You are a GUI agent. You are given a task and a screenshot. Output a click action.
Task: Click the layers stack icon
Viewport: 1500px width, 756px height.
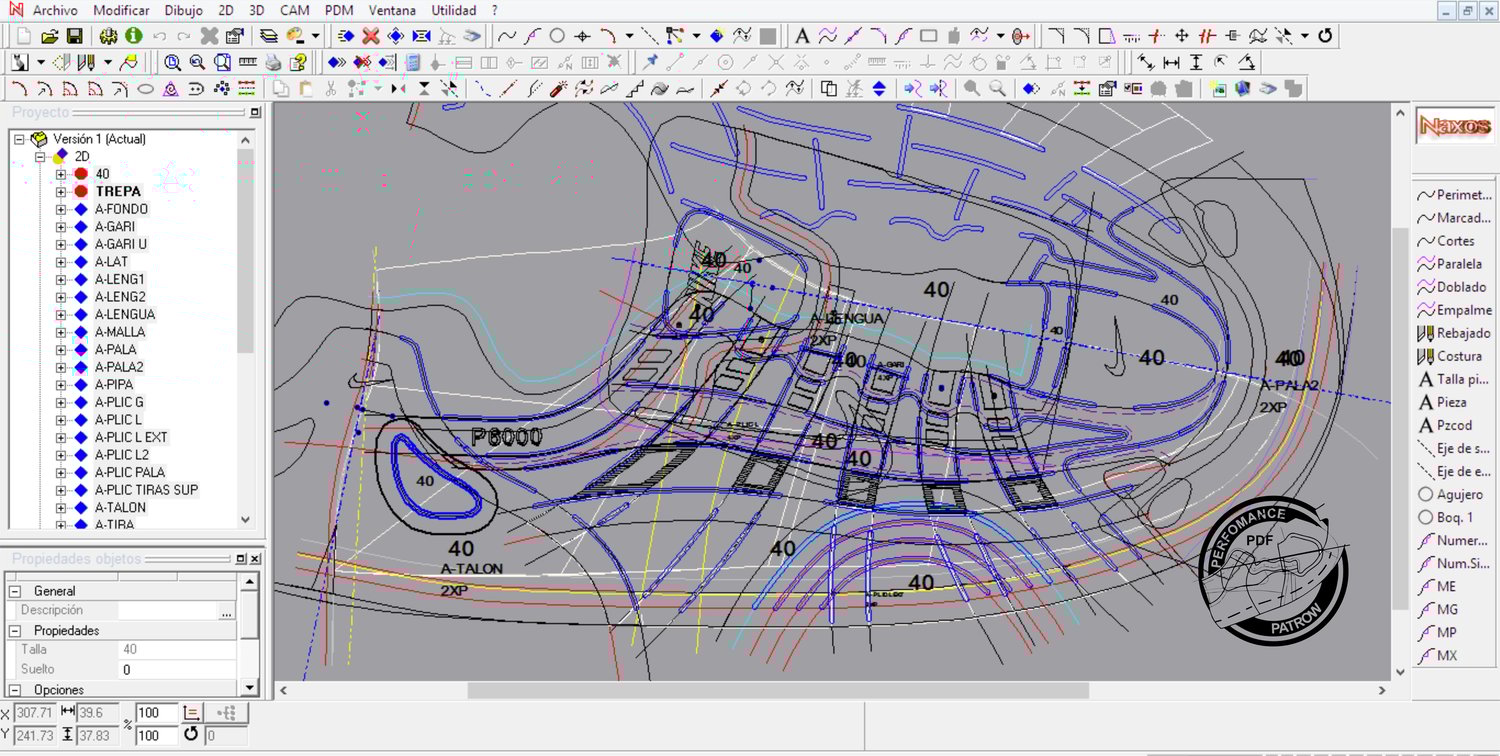pyautogui.click(x=268, y=36)
